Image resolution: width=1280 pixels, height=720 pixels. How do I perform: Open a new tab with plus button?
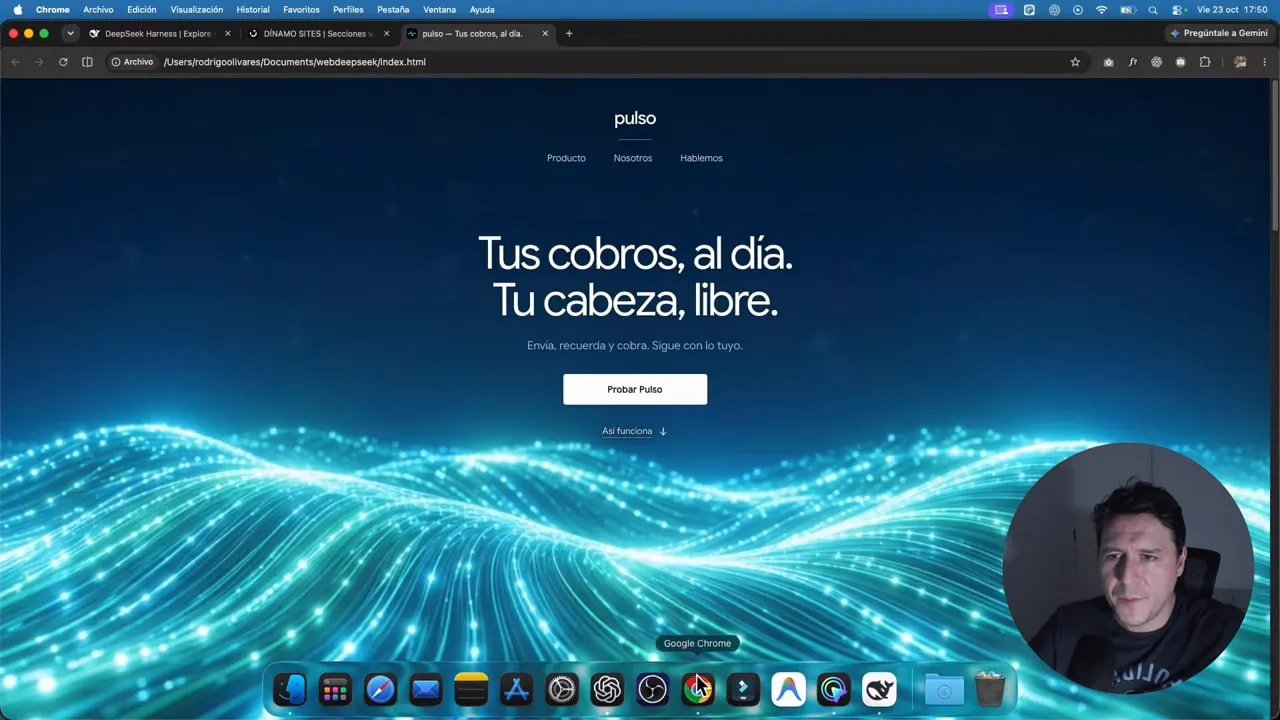[x=569, y=33]
